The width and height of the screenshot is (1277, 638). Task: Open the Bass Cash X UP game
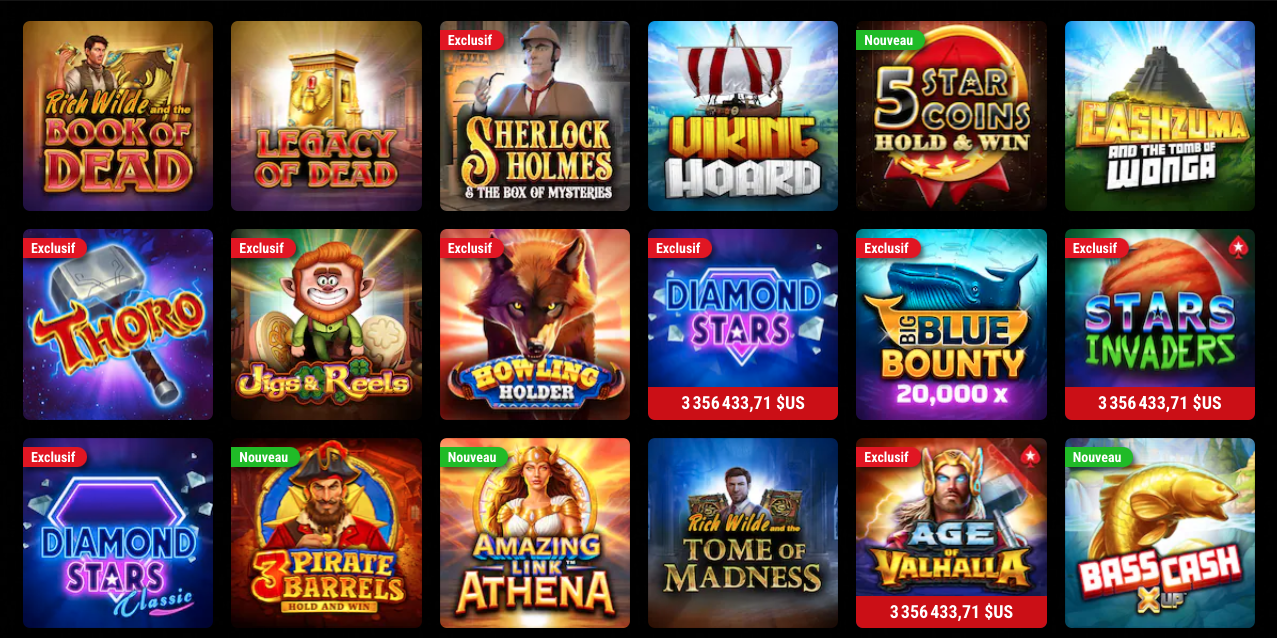(x=1160, y=533)
